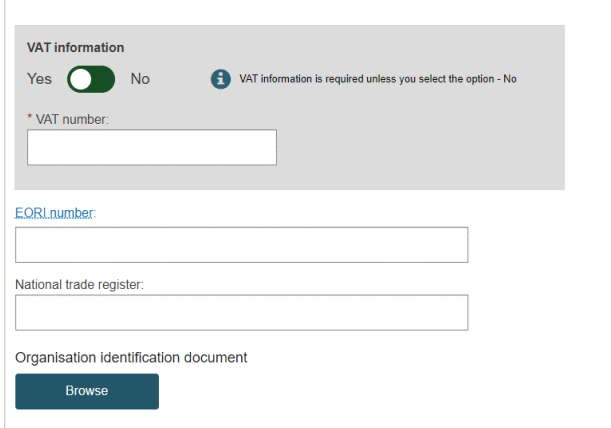
Task: Click the "VAT number:" field label
Action: (x=74, y=118)
